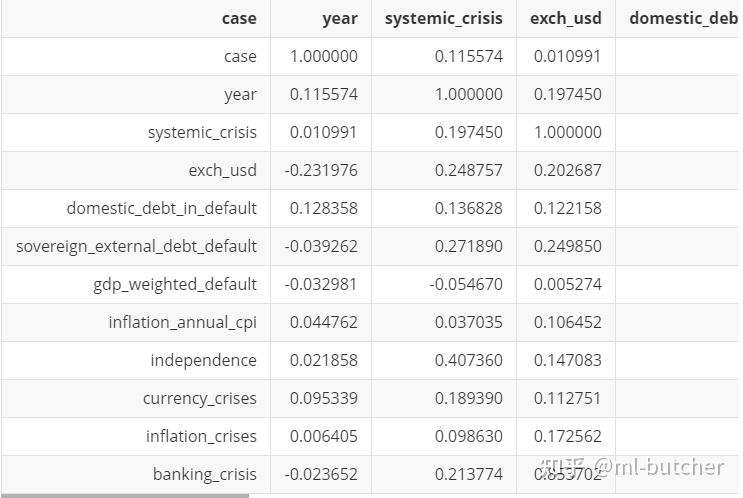
Task: Select the cell with value -0.054670
Action: click(x=466, y=284)
